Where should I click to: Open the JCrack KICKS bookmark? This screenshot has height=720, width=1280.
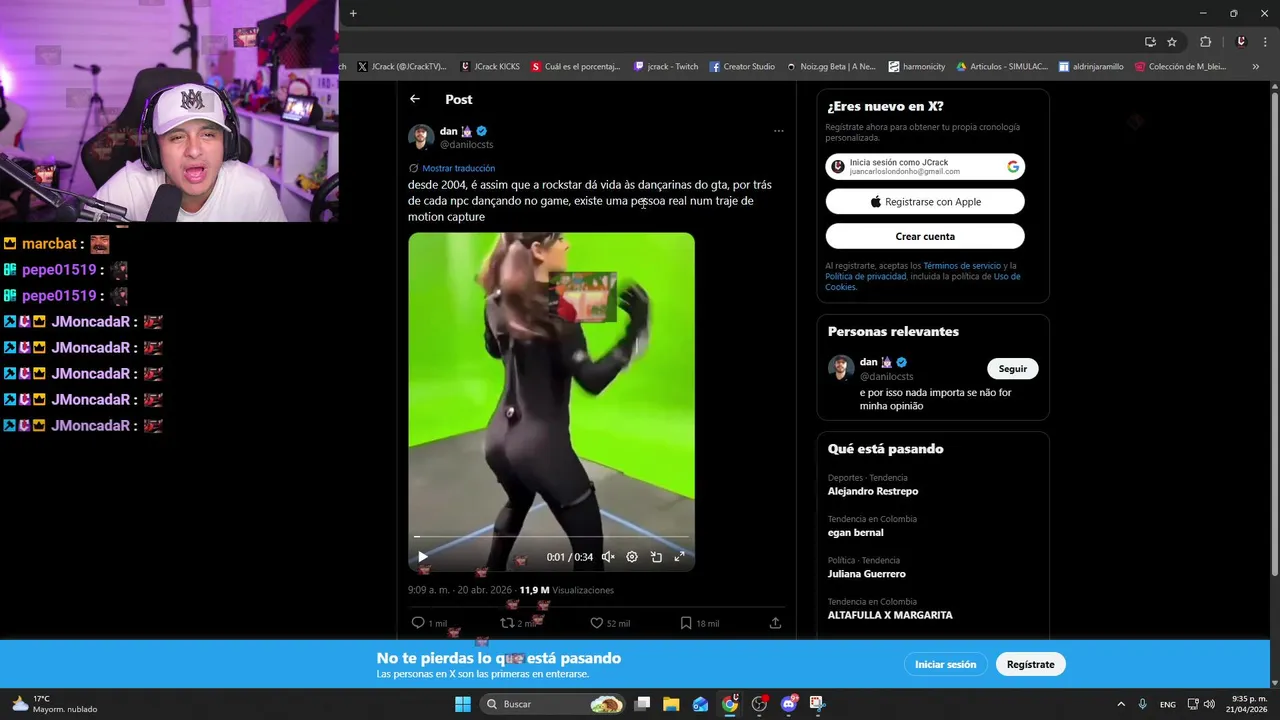[x=491, y=67]
